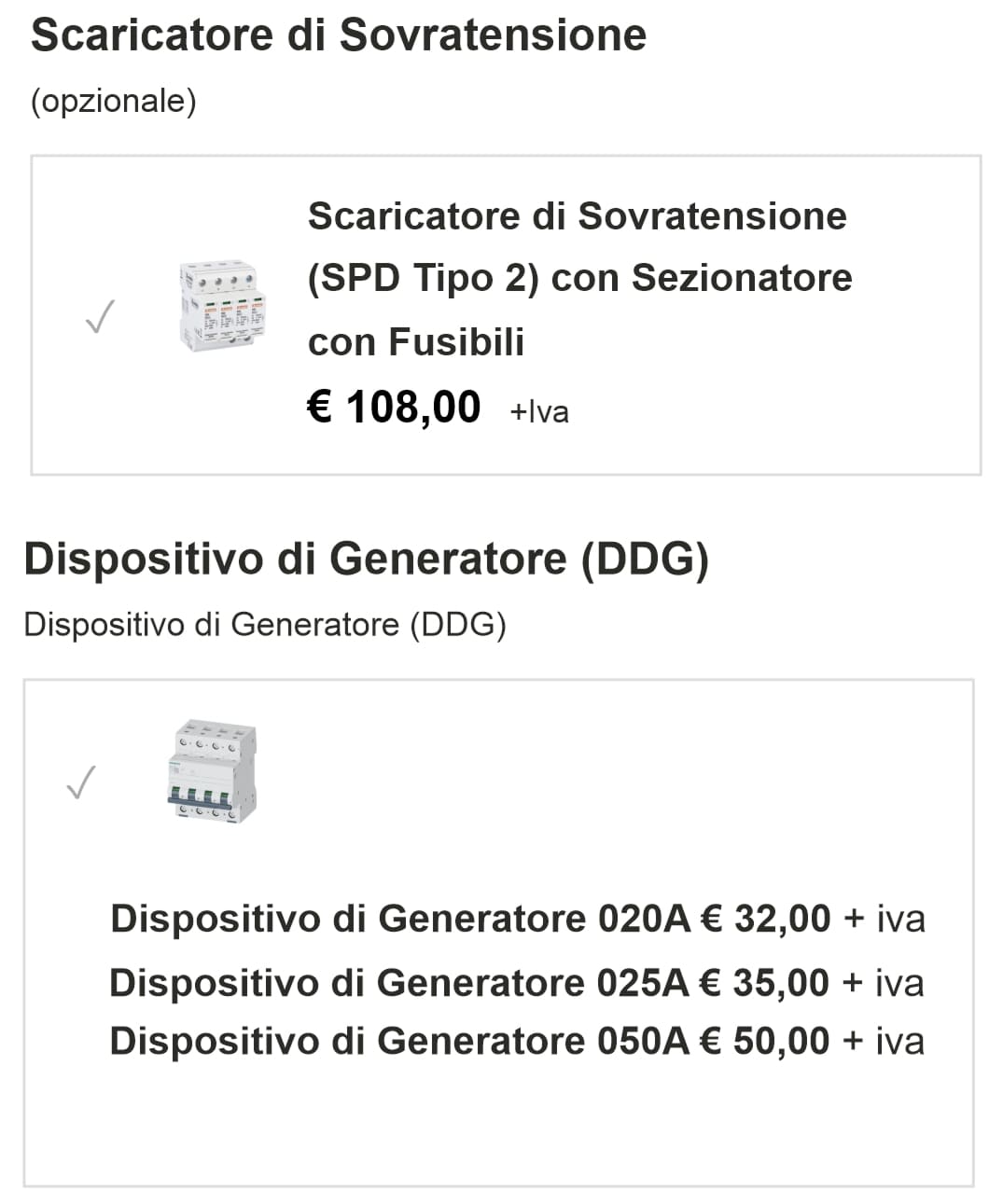Screen dimensions: 989x1204
Task: Click the + iva text on the 025A line
Action: point(884,983)
